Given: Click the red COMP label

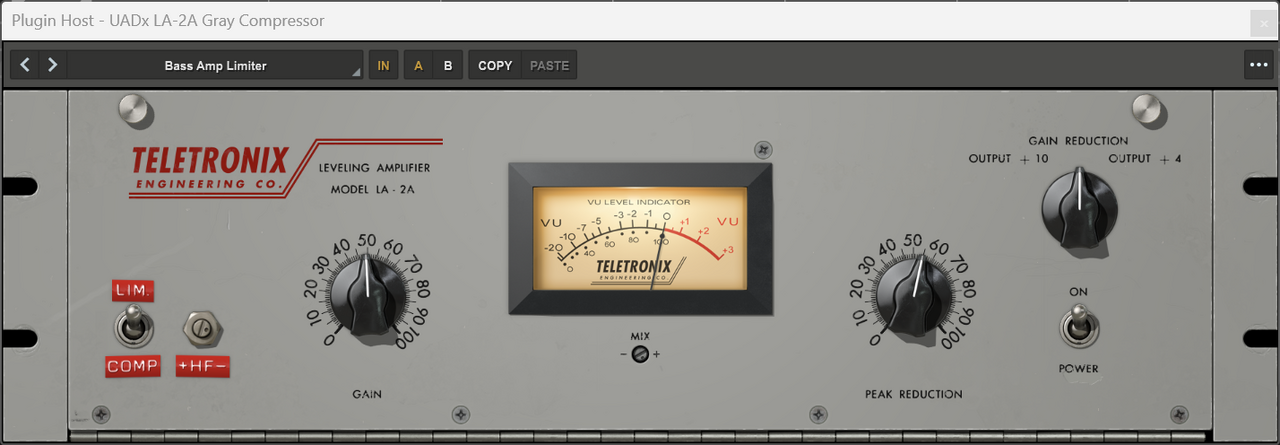Looking at the screenshot, I should pyautogui.click(x=133, y=367).
